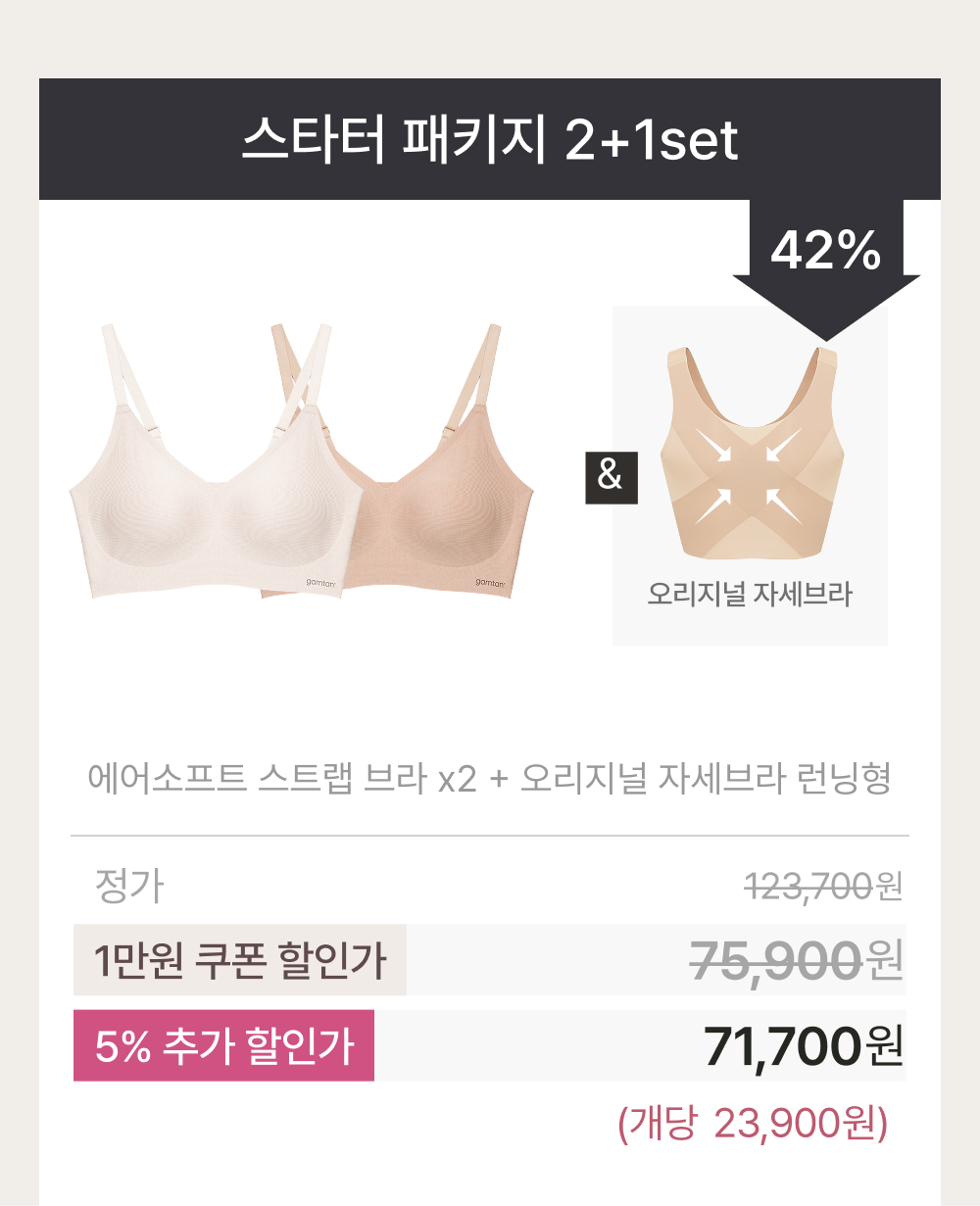
Task: Click the per-piece price (개당 23,900원)
Action: coord(753,1125)
